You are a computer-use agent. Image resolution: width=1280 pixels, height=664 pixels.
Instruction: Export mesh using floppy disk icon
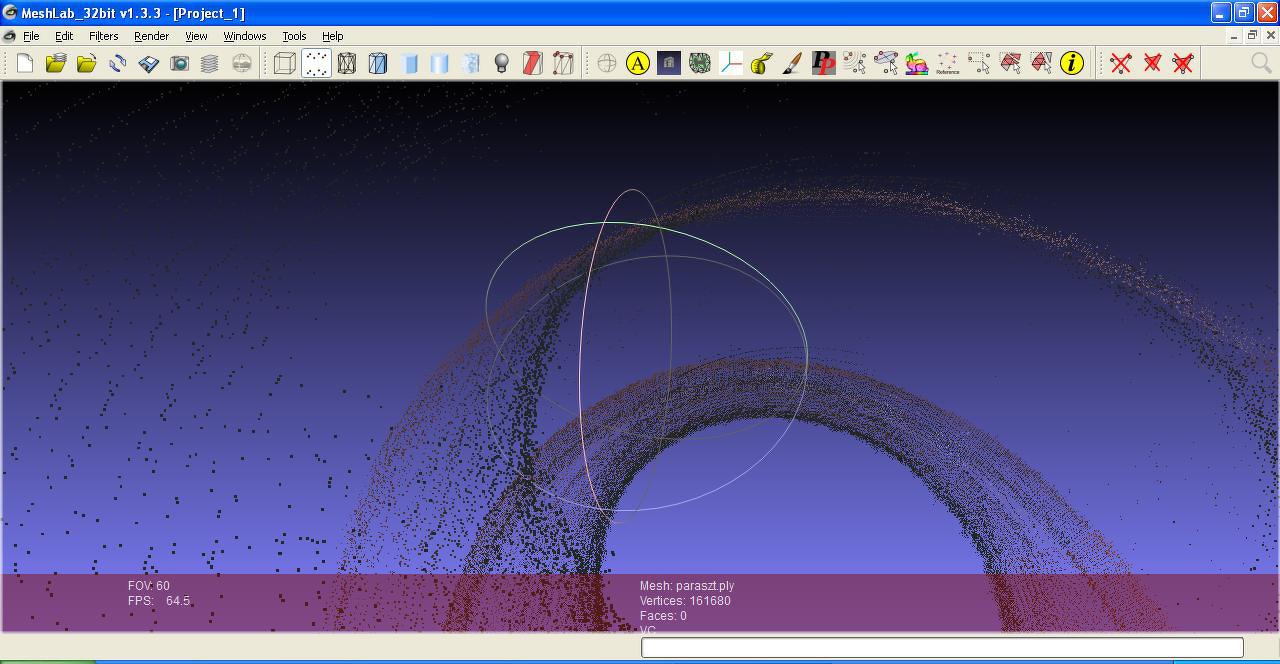point(149,63)
